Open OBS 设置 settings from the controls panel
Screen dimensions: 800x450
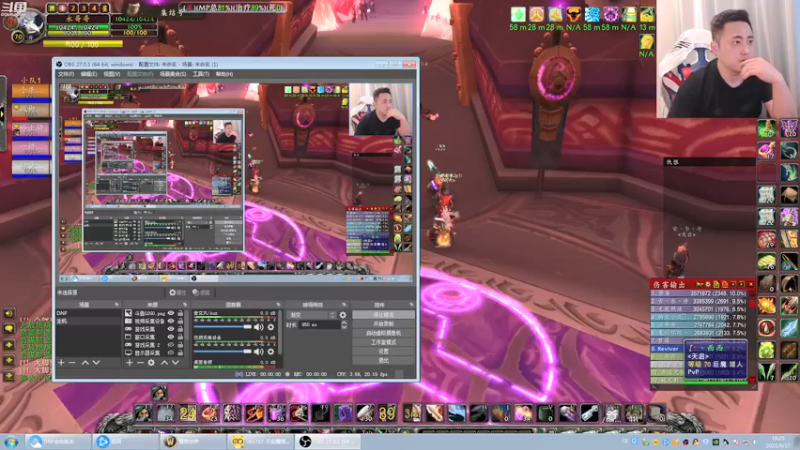coord(383,351)
